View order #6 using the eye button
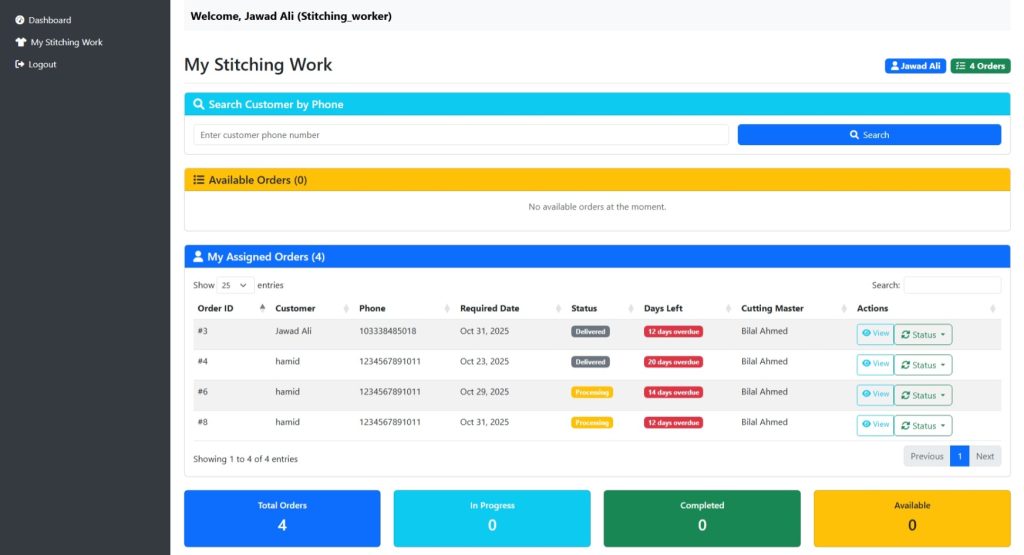The height and width of the screenshot is (555, 1024). click(874, 394)
